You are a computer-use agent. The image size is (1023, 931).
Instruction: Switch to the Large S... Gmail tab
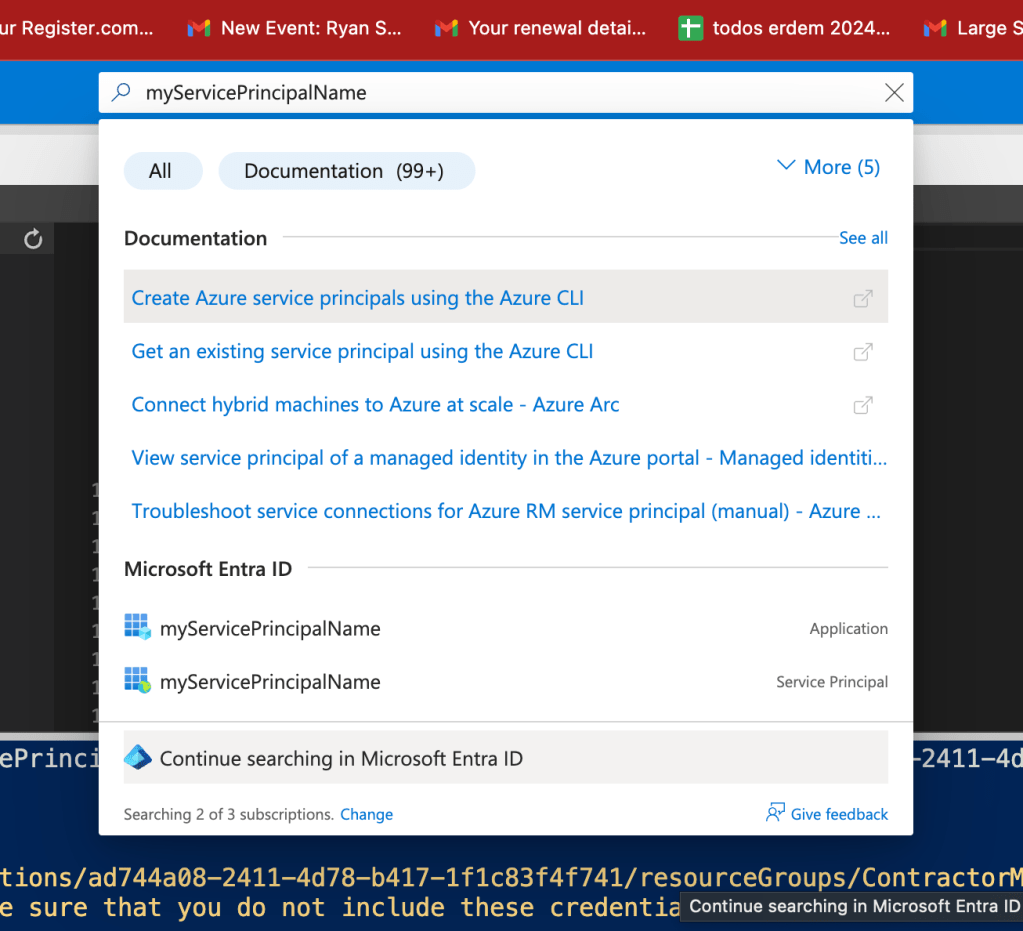tap(973, 28)
